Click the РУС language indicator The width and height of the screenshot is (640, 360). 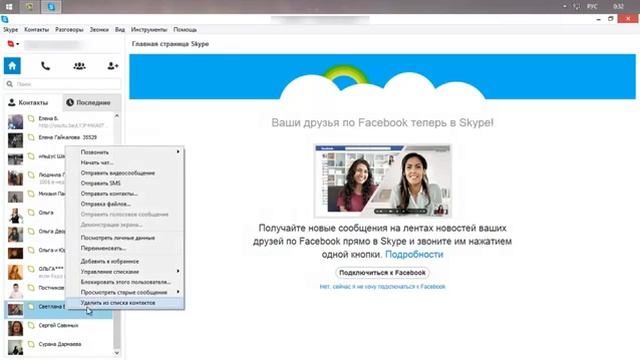[x=592, y=7]
